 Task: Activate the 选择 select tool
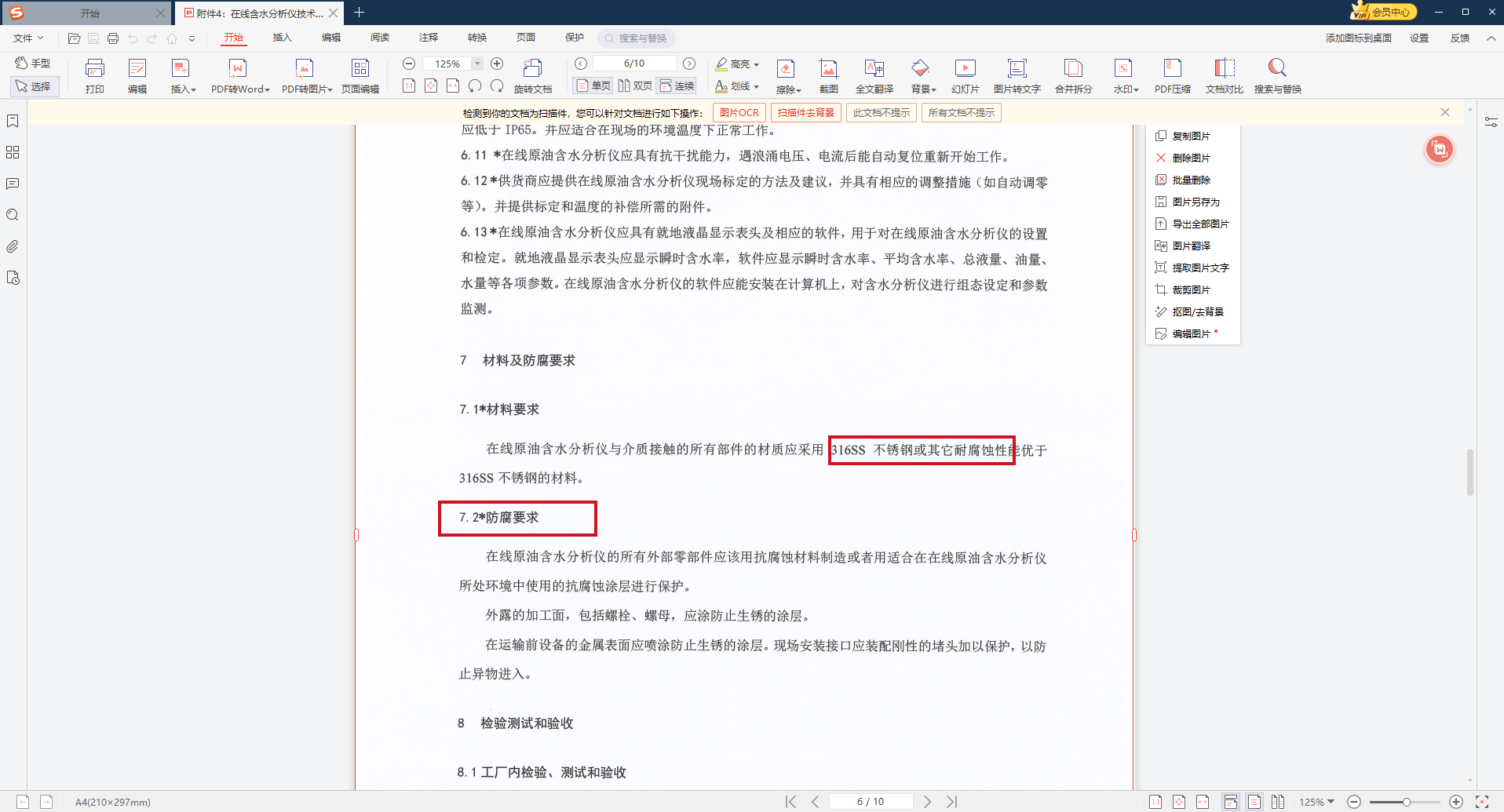[34, 86]
